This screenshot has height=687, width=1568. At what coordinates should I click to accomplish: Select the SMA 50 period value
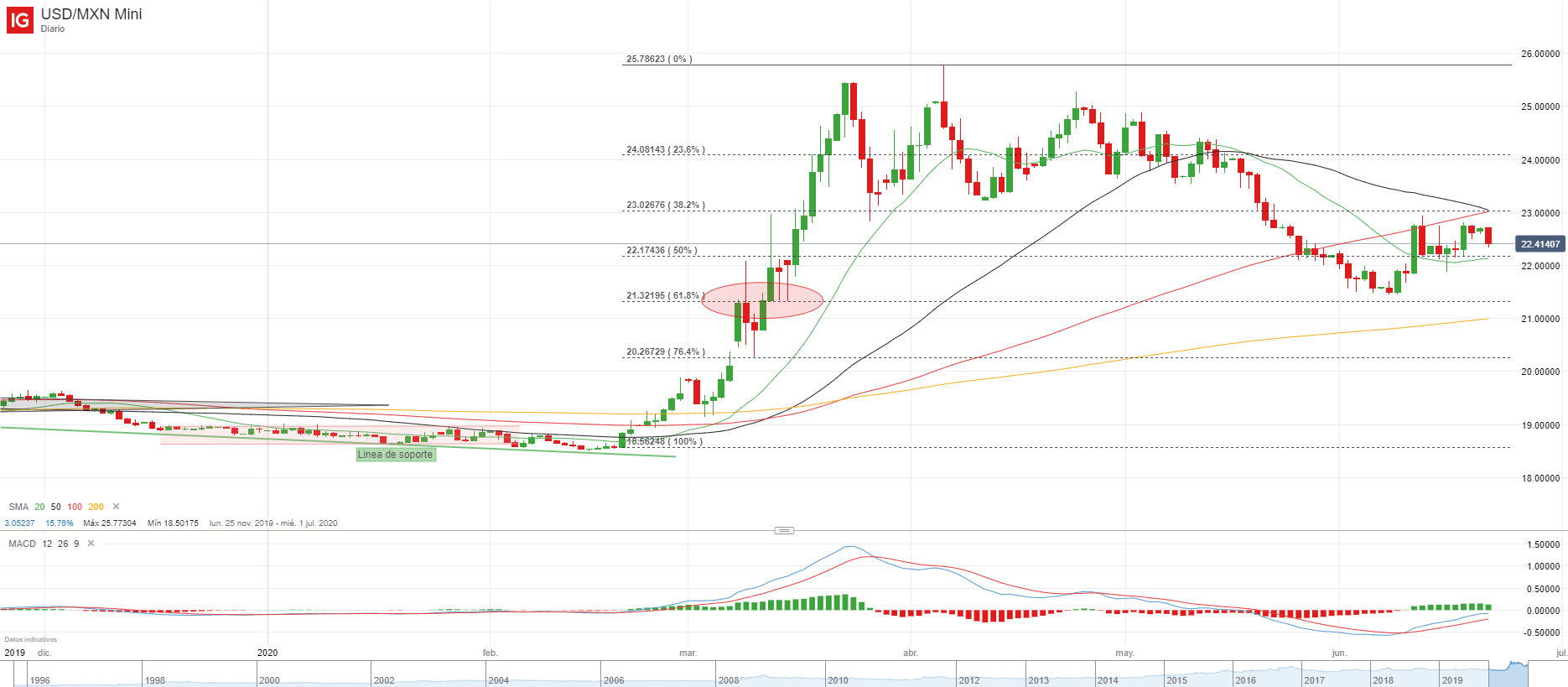[x=55, y=507]
